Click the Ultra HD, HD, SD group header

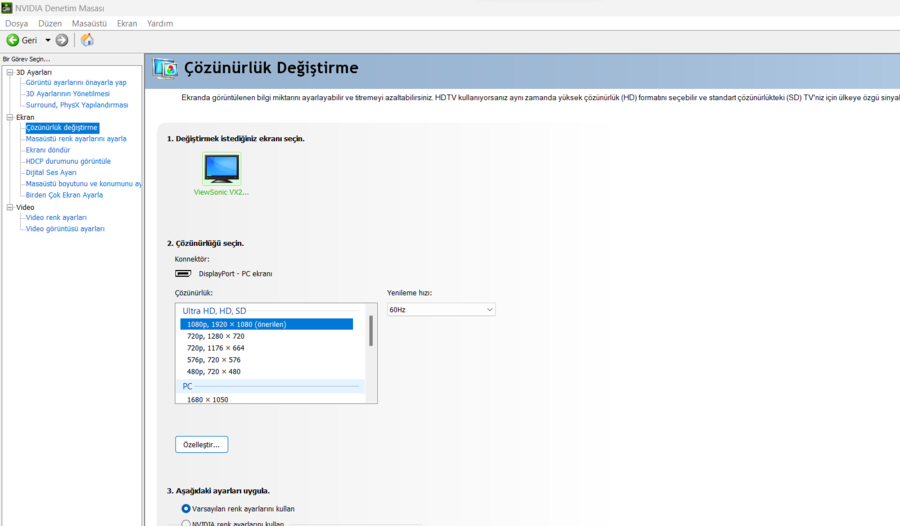pos(214,311)
